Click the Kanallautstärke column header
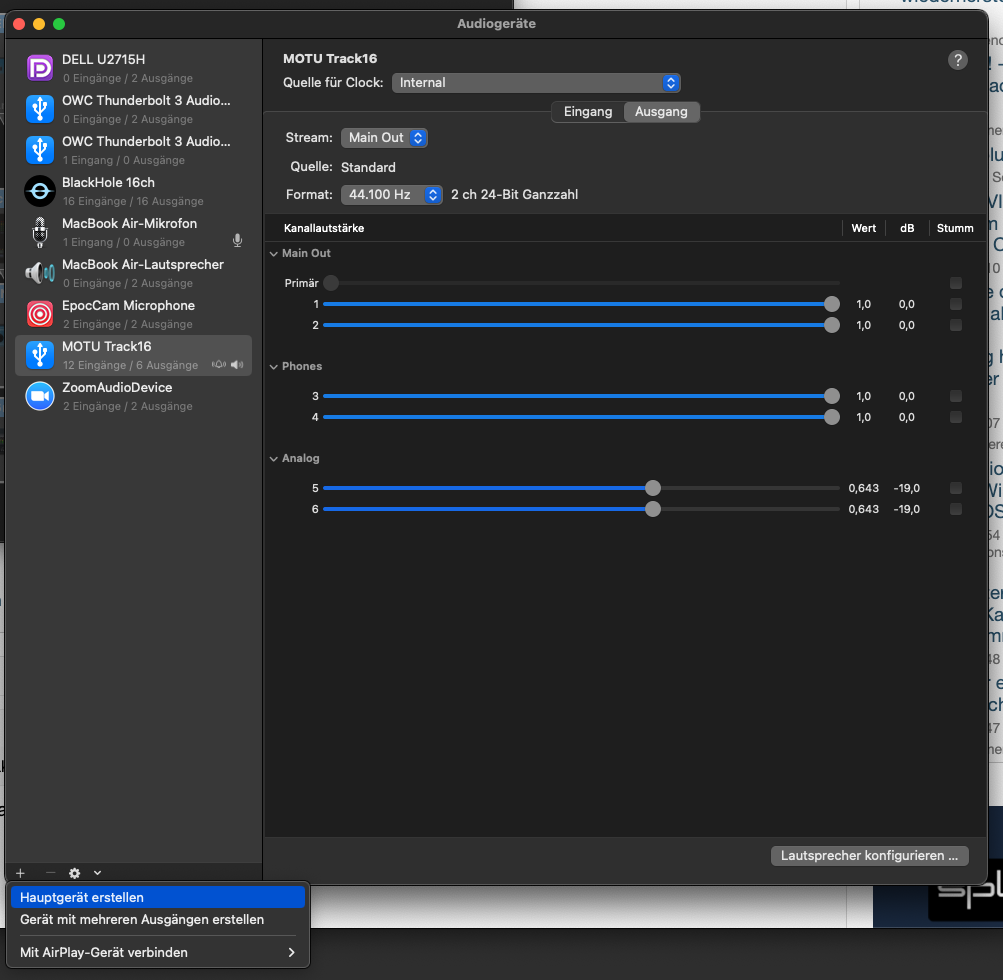 (x=324, y=228)
